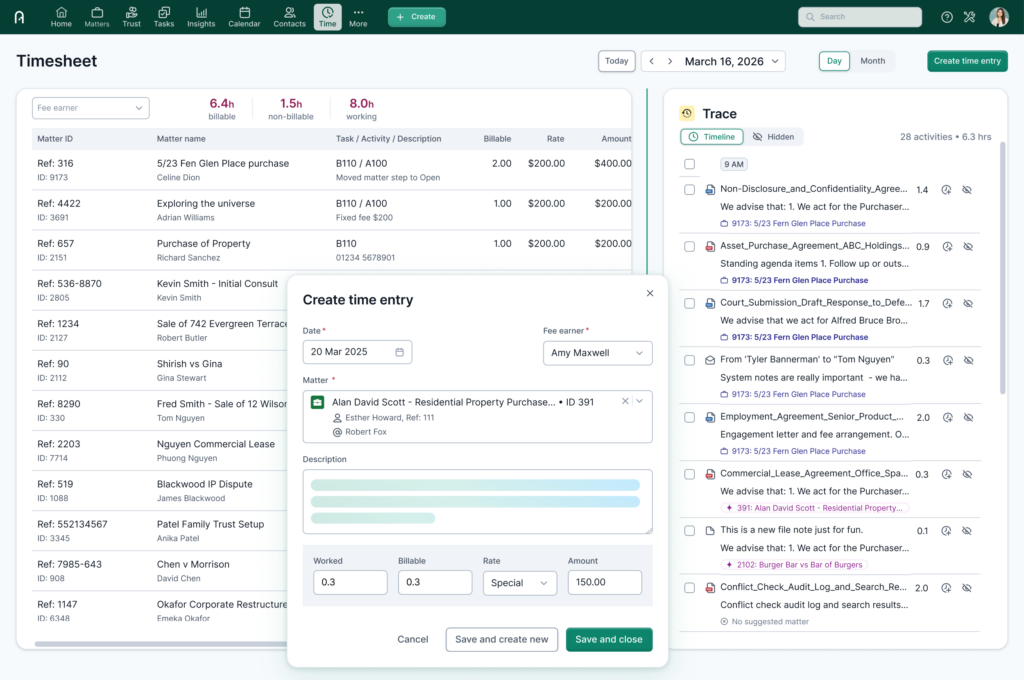Screen dimensions: 1024x680
Task: Clear the selected matter with the X icon
Action: pyautogui.click(x=625, y=401)
